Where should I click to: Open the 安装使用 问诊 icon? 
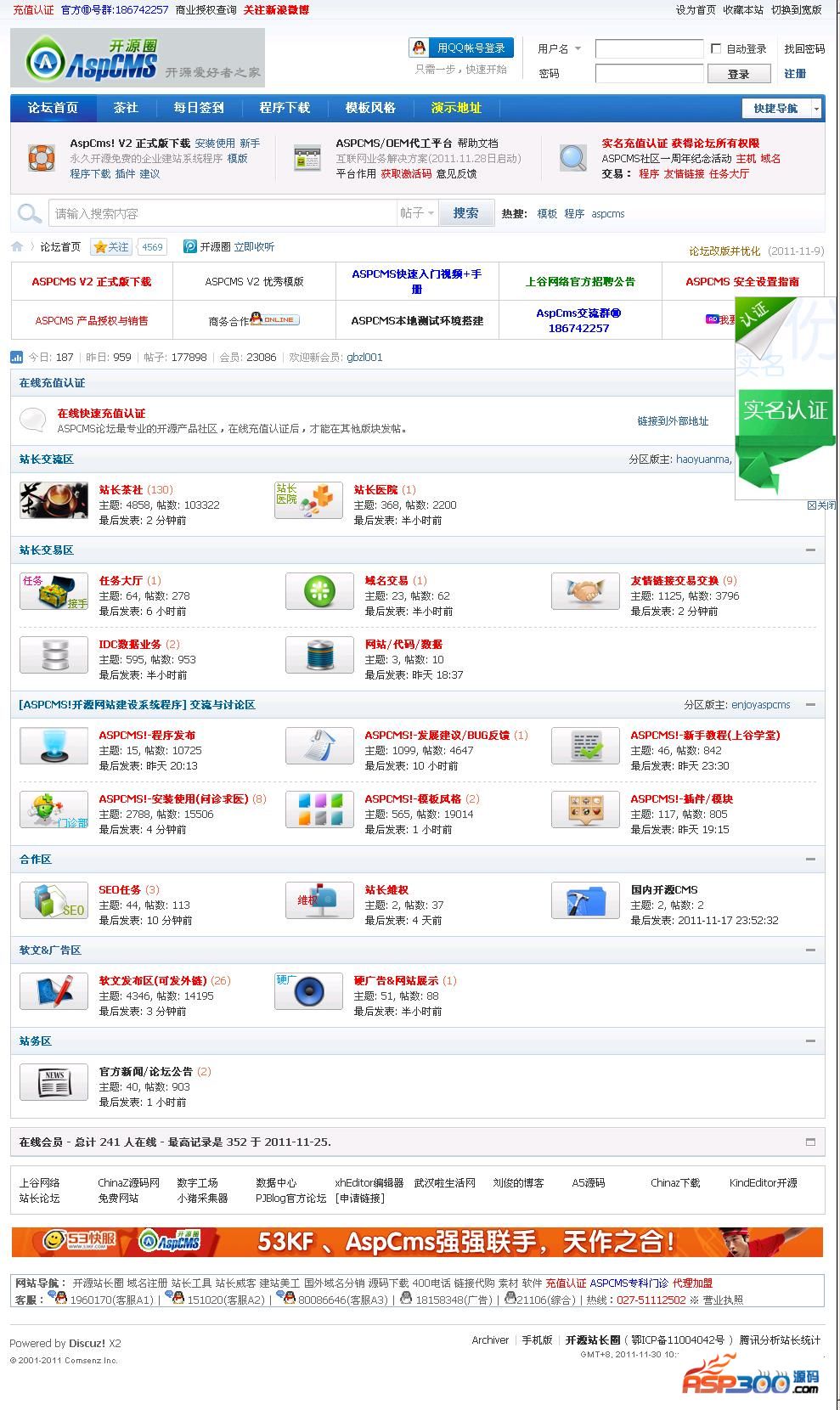tap(54, 809)
